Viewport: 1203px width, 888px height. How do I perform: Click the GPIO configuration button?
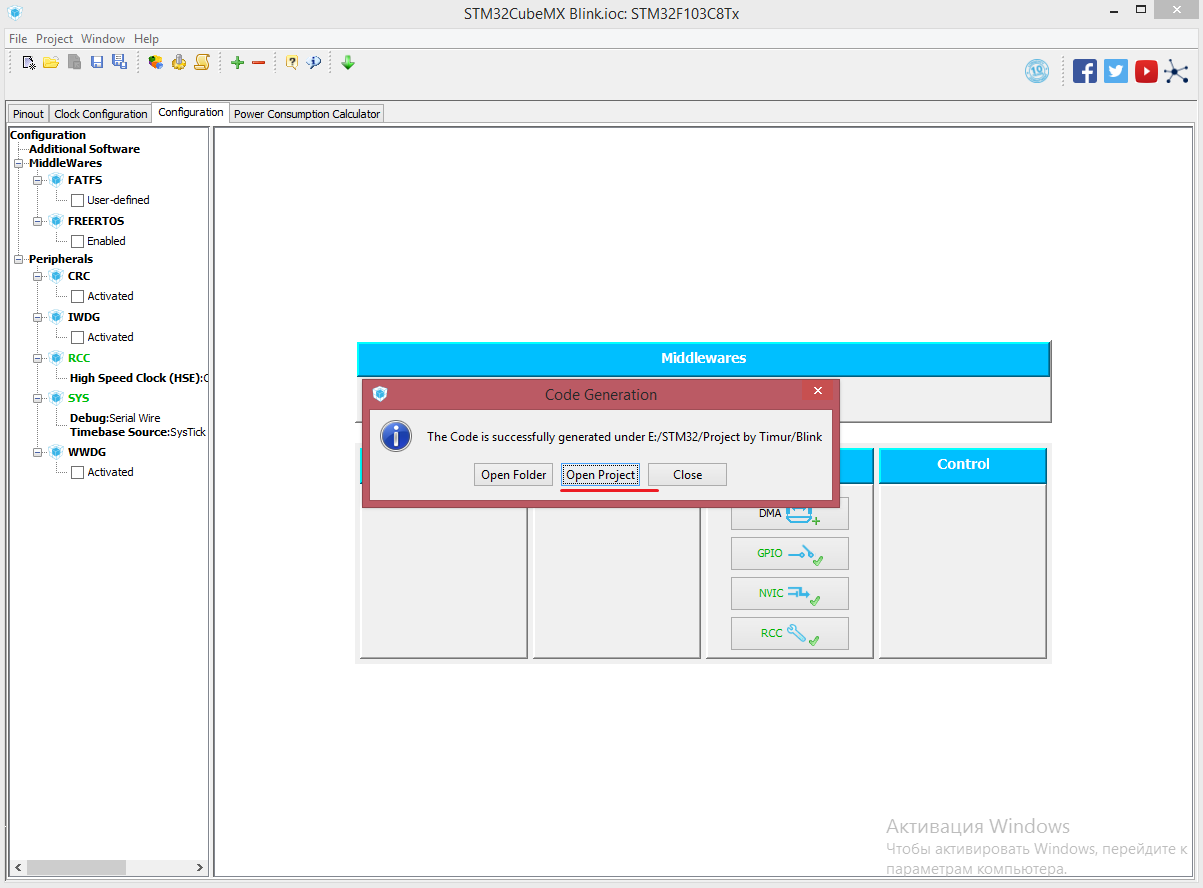pyautogui.click(x=790, y=553)
